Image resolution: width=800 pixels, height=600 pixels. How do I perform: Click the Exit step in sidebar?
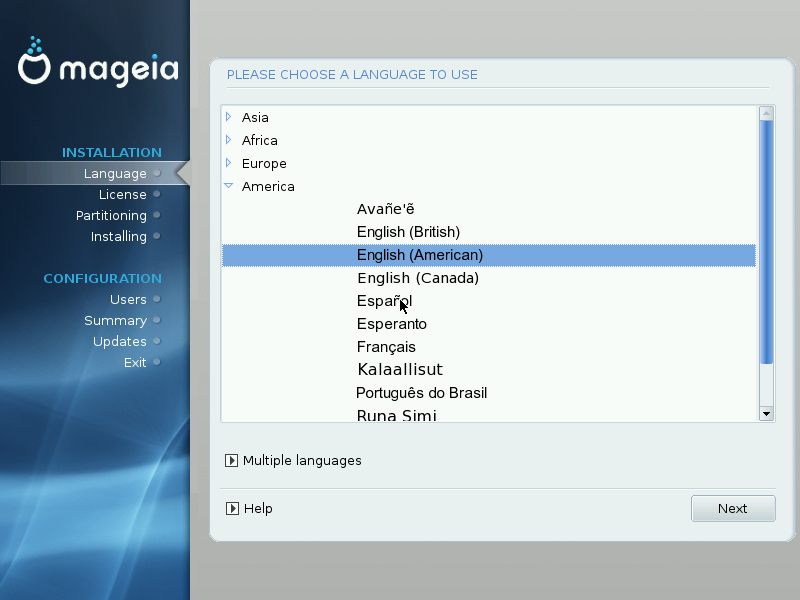tap(135, 362)
